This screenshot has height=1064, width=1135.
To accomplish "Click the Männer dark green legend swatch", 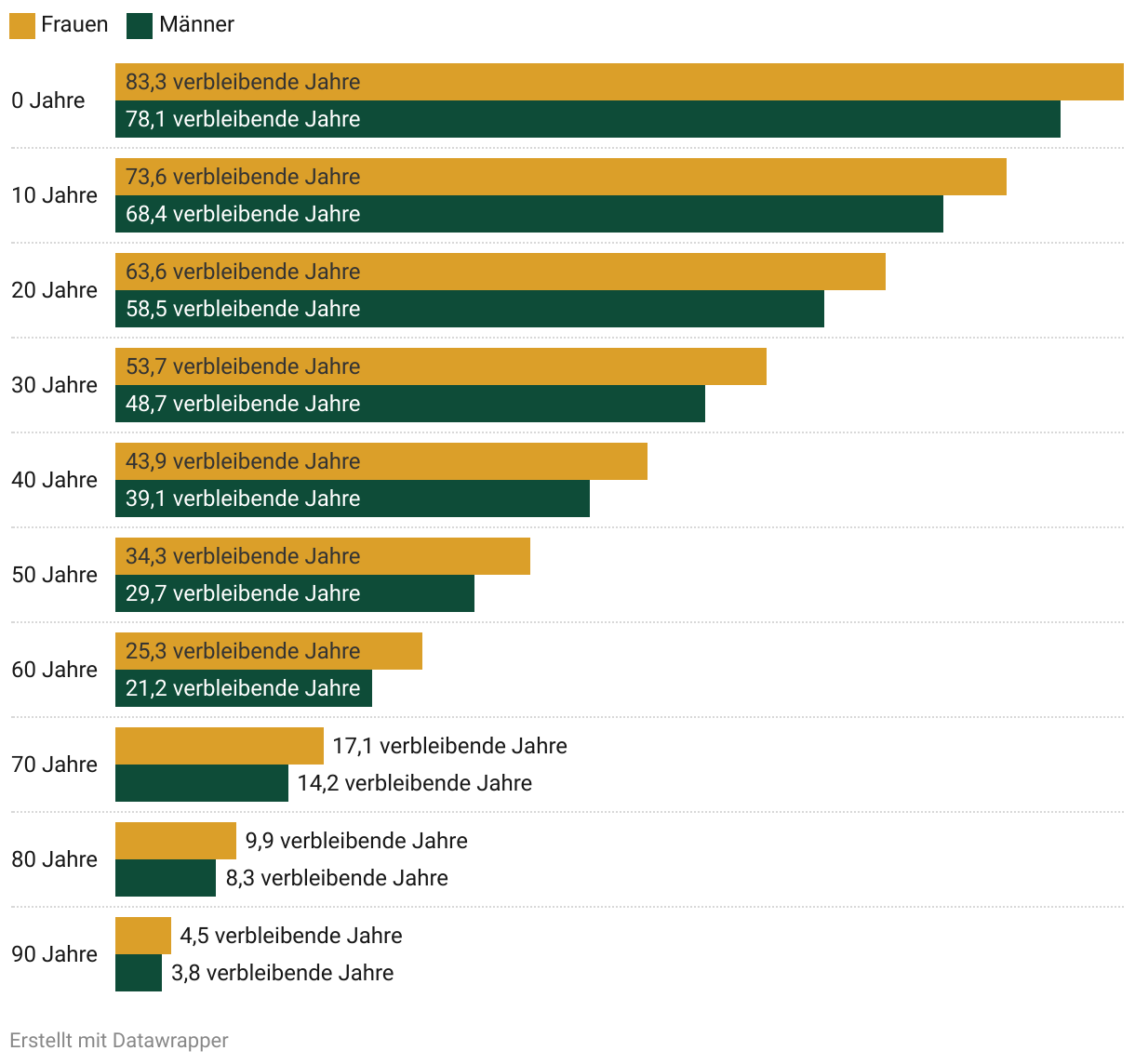I will coord(140,26).
